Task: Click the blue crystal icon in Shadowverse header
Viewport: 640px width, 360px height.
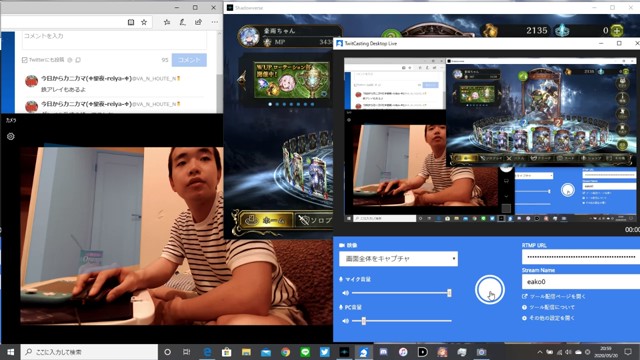Action: tap(562, 30)
